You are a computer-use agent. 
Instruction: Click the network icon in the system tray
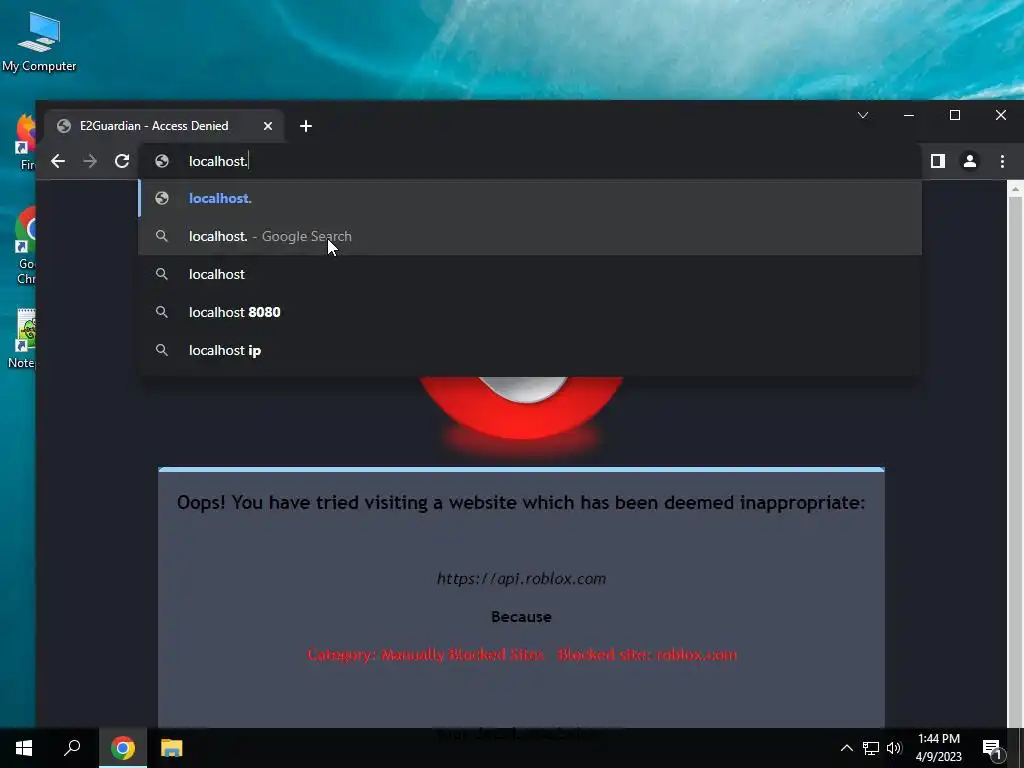tap(871, 748)
